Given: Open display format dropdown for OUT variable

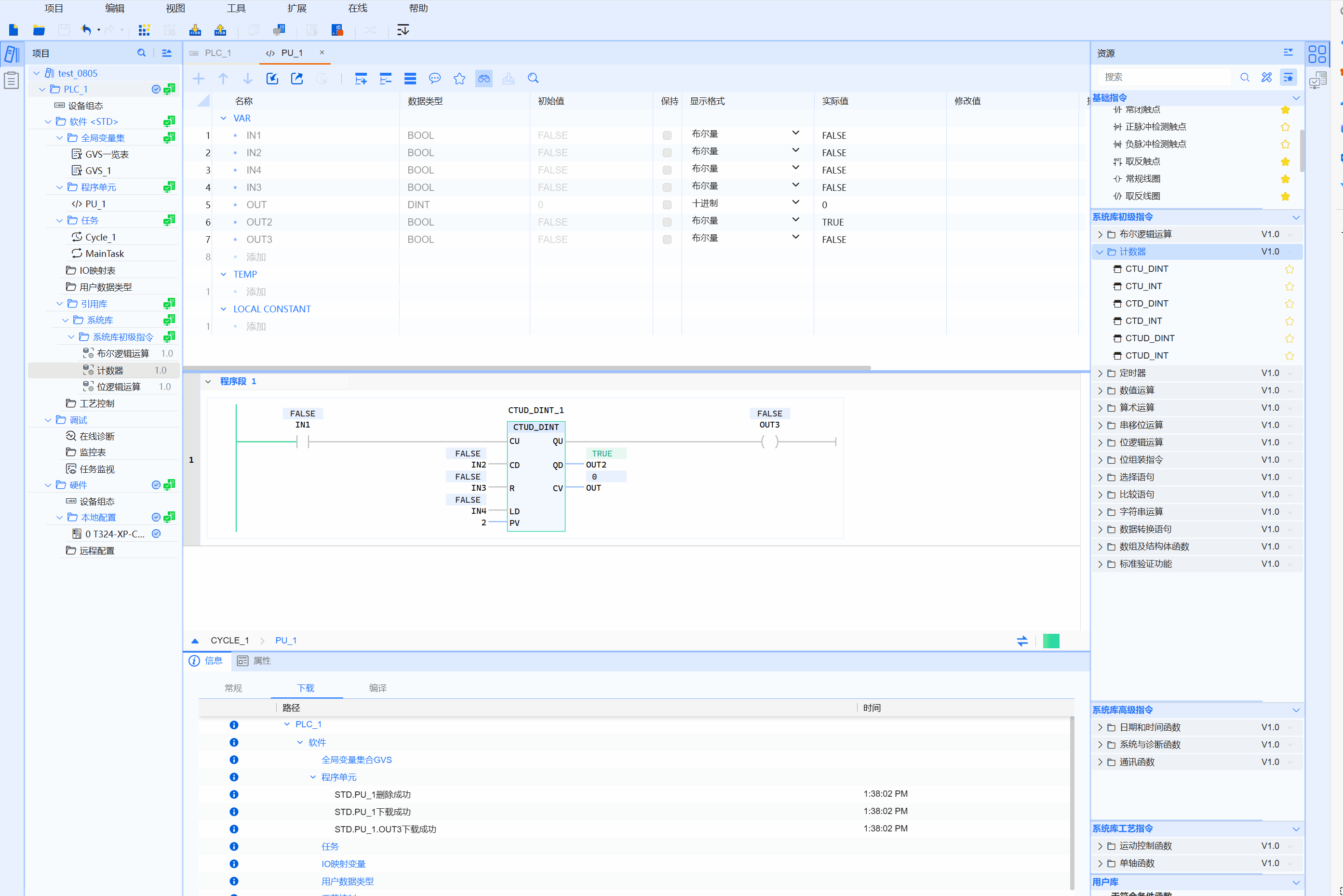Looking at the screenshot, I should pos(795,203).
